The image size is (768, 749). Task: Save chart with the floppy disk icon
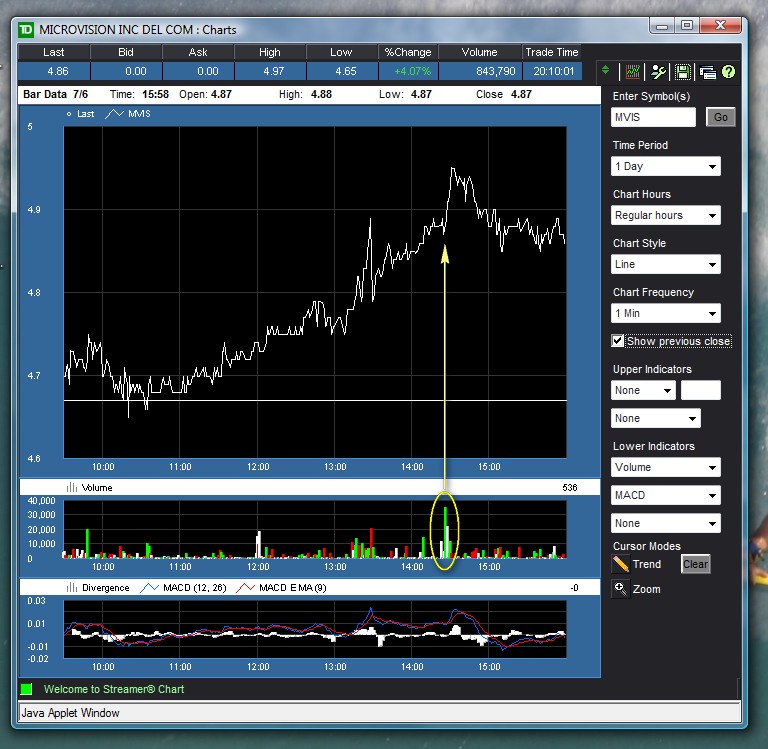pos(682,72)
